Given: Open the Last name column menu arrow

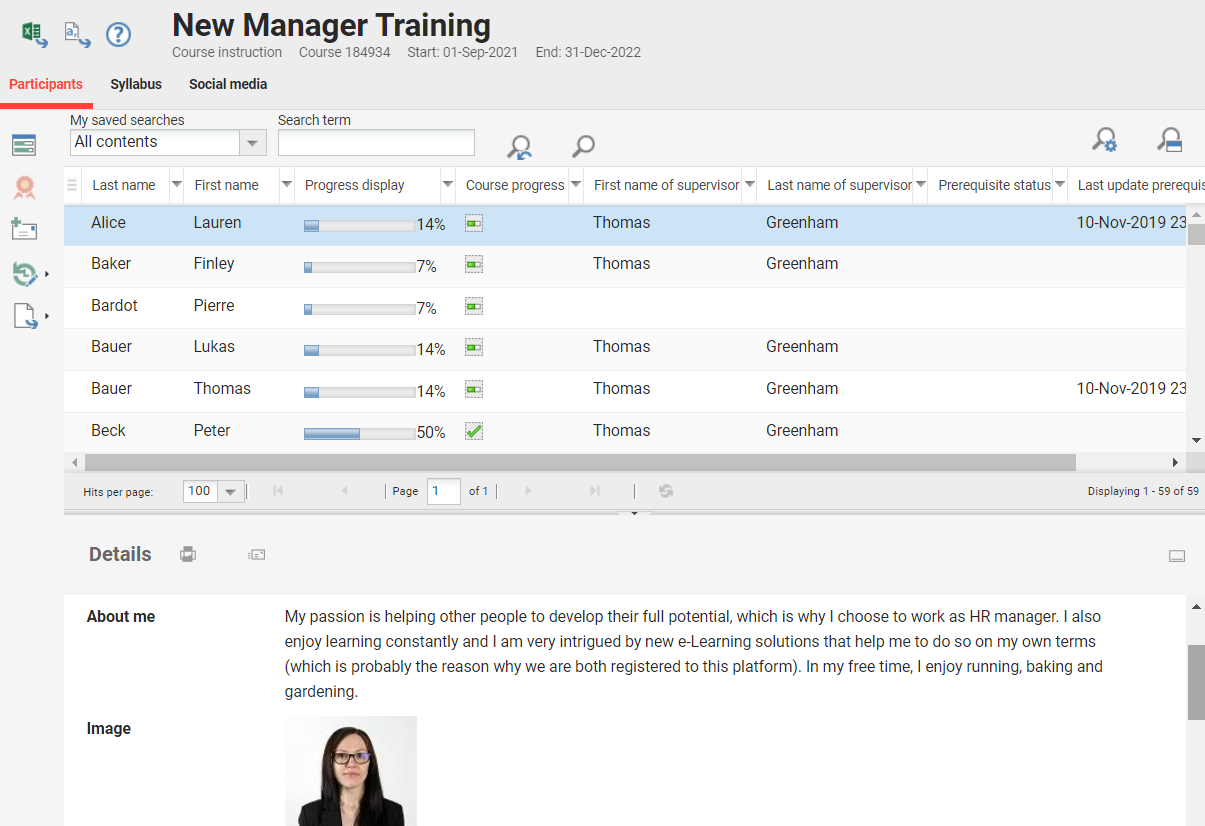Looking at the screenshot, I should [177, 185].
